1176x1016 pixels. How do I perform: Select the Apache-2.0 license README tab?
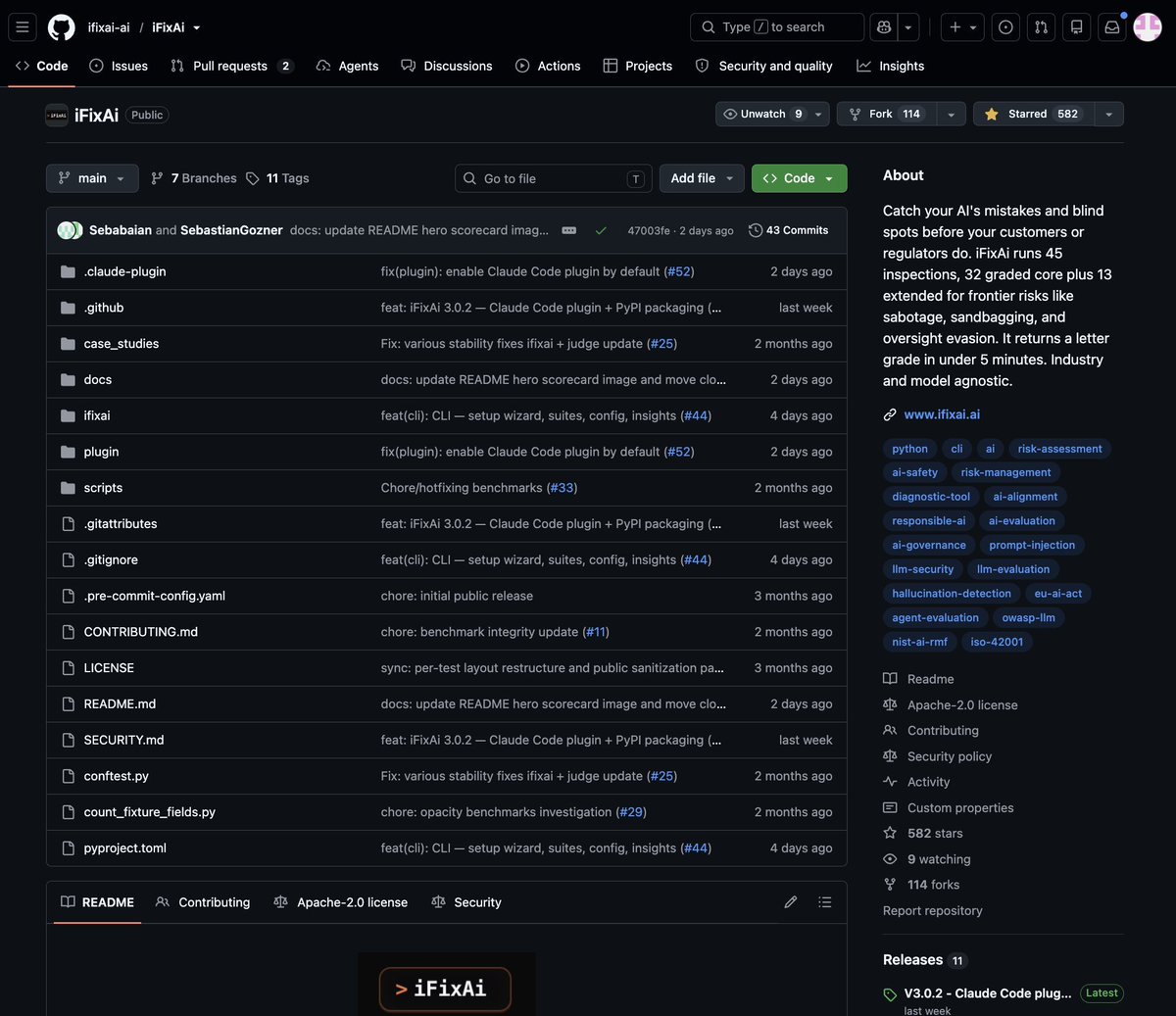point(341,902)
